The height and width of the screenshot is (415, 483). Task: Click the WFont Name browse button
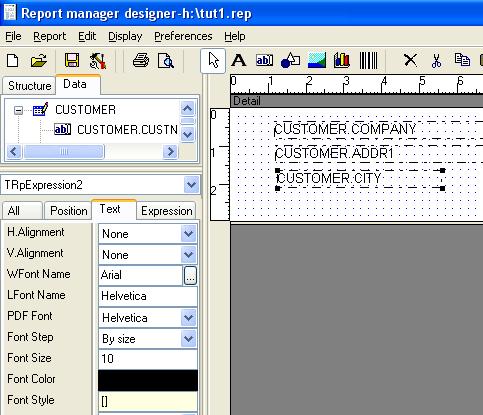[190, 275]
